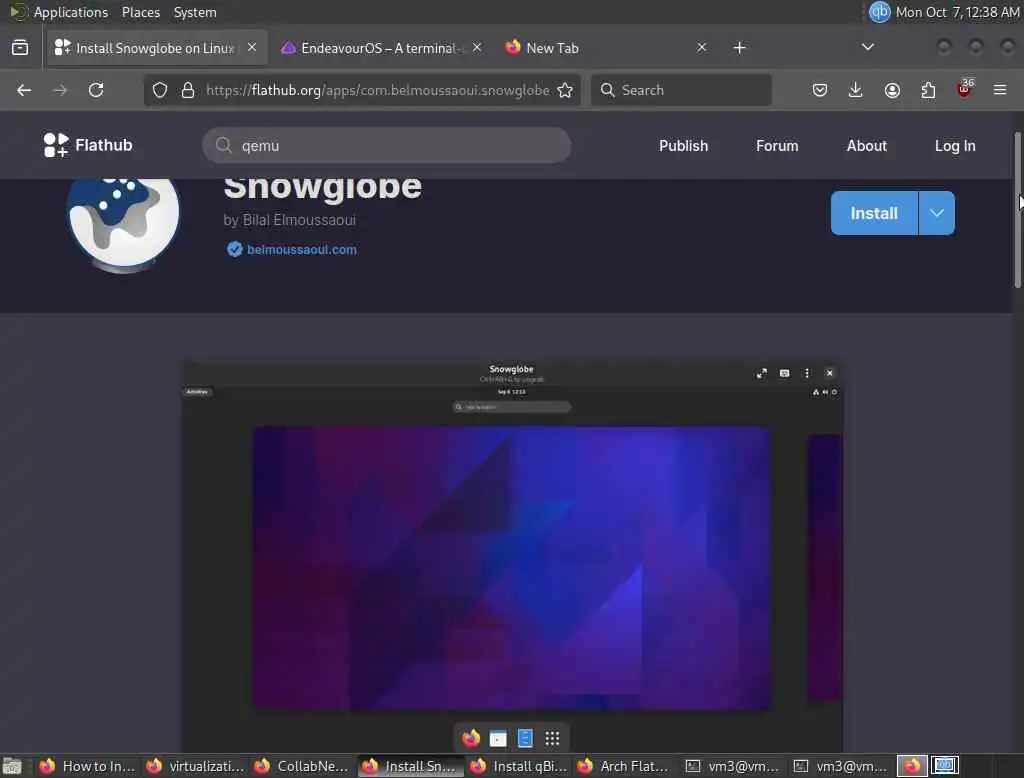1024x778 pixels.
Task: Open the Firefox account icon
Action: pyautogui.click(x=892, y=90)
